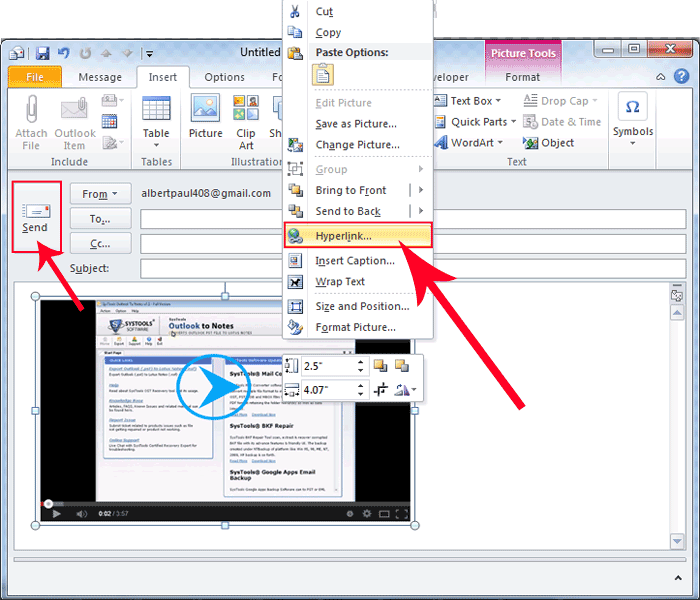Screen dimensions: 700x600
Task: Click bring forward icon in mini toolbar
Action: click(x=380, y=366)
